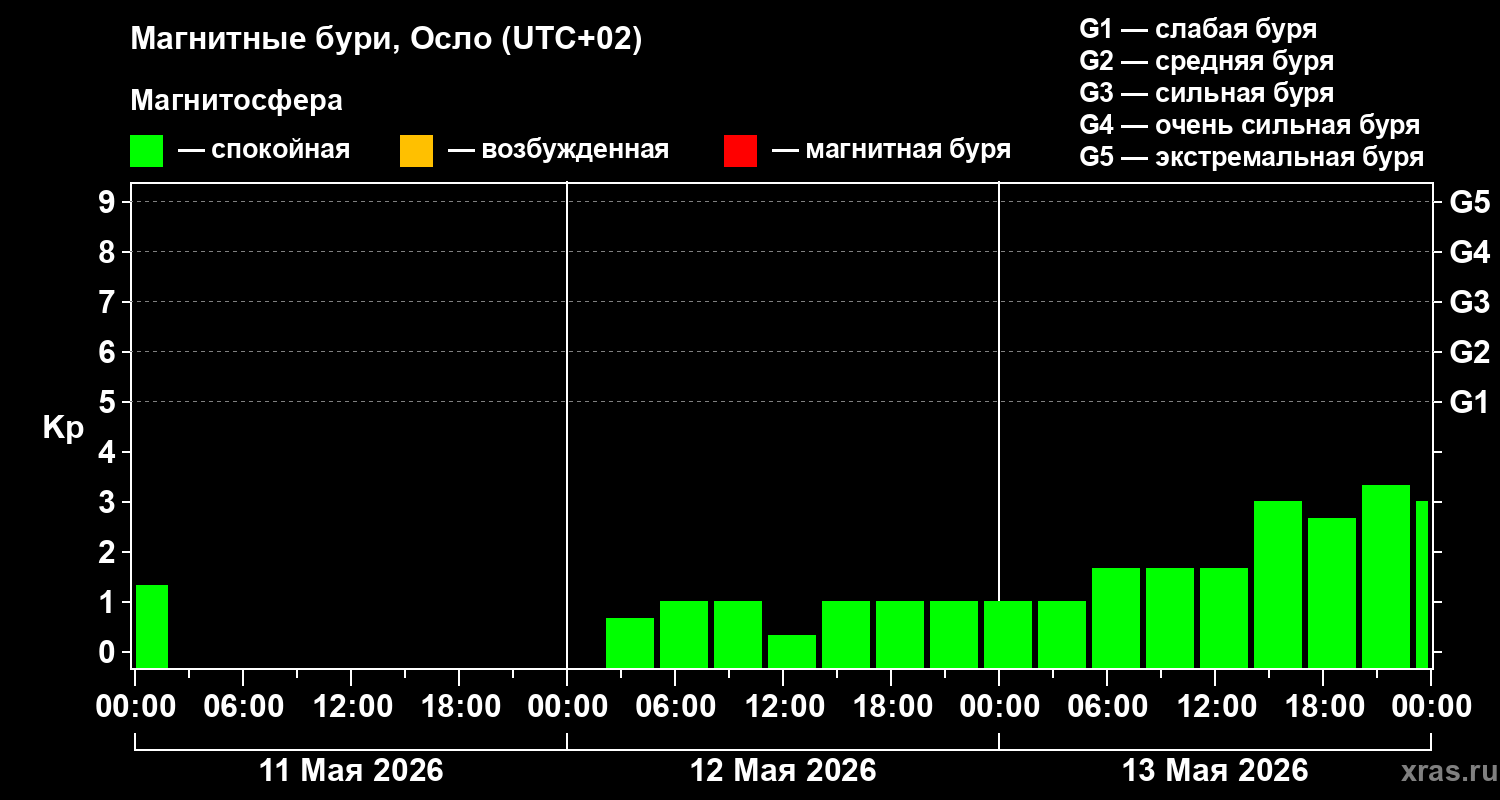Click the 'G2' label on the right axis
Screen dimensions: 1500x800
(x=1469, y=352)
